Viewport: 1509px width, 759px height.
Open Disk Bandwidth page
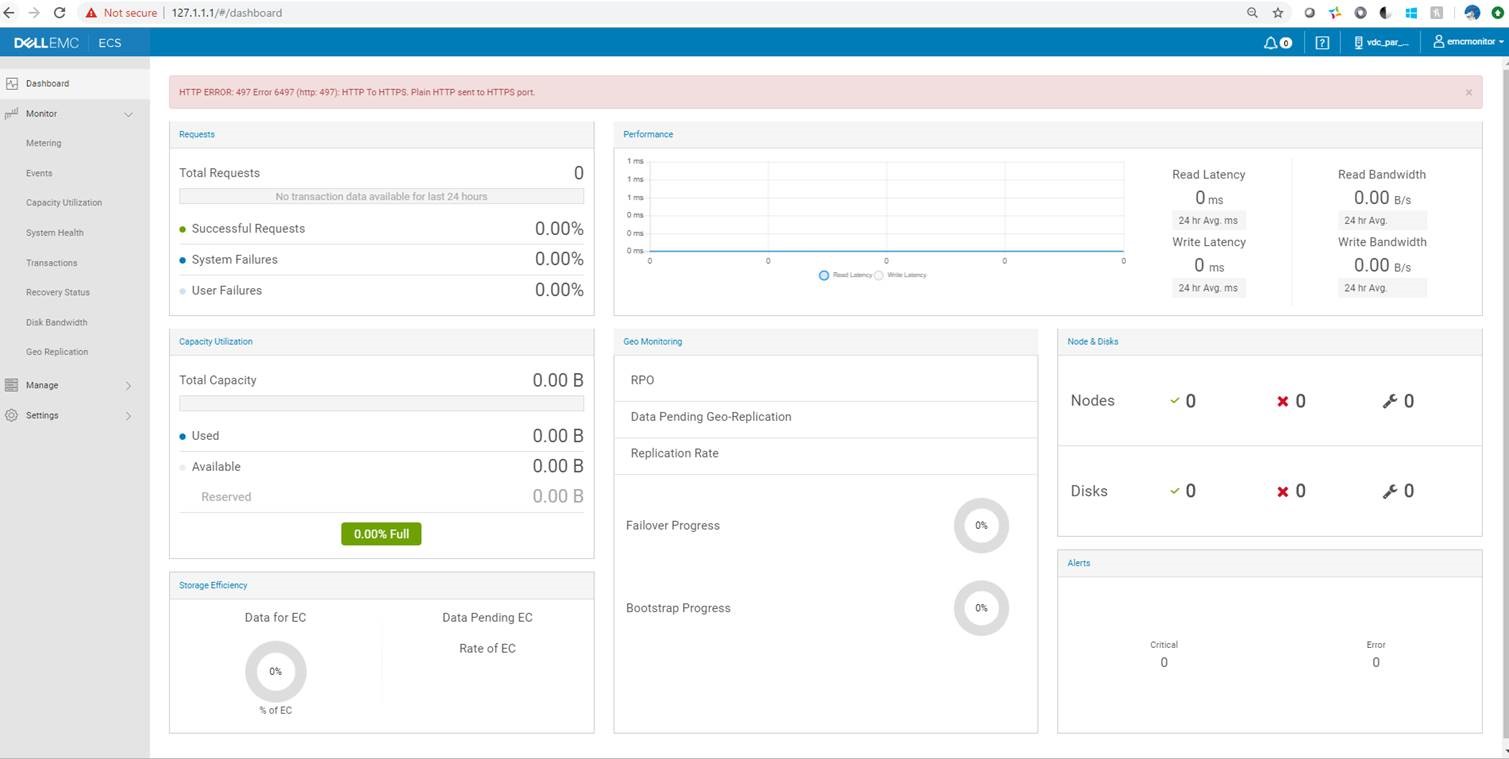pos(57,322)
